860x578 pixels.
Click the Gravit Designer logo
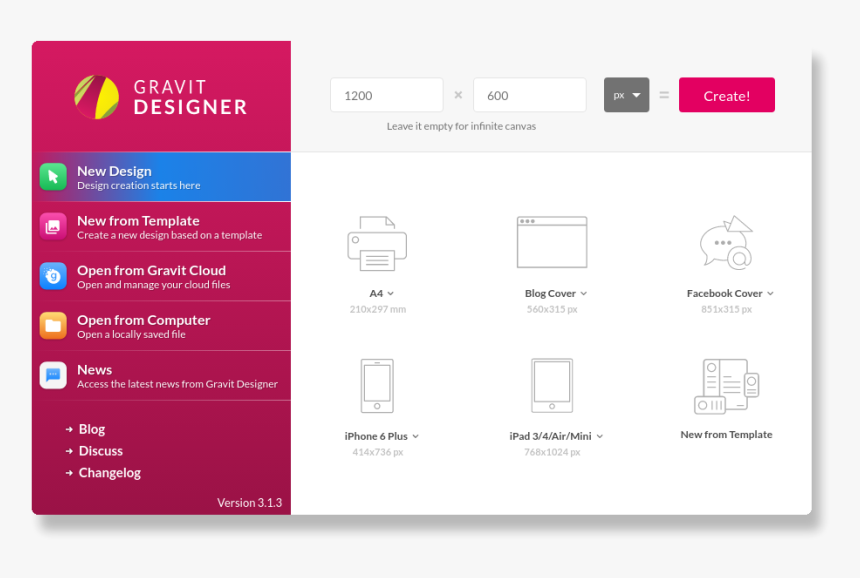point(161,97)
